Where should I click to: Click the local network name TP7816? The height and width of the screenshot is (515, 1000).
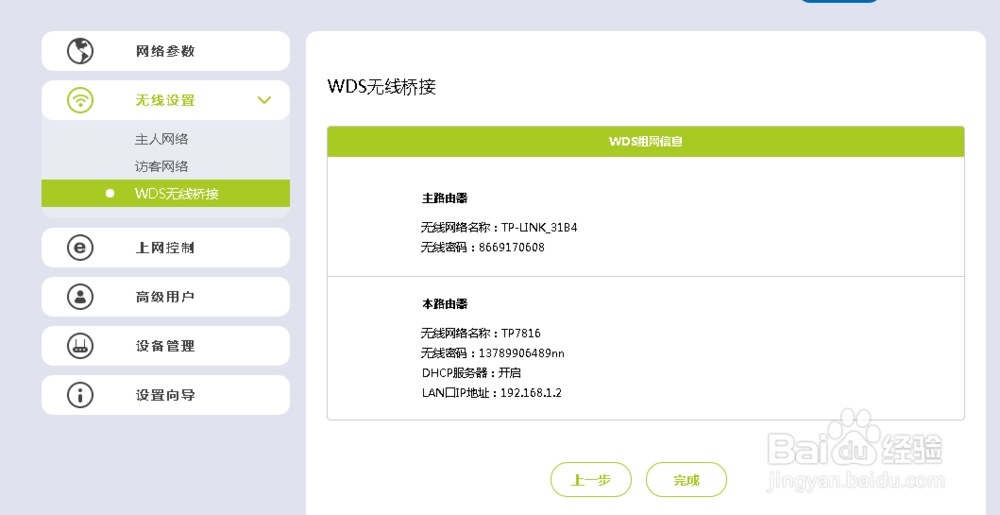coord(520,333)
